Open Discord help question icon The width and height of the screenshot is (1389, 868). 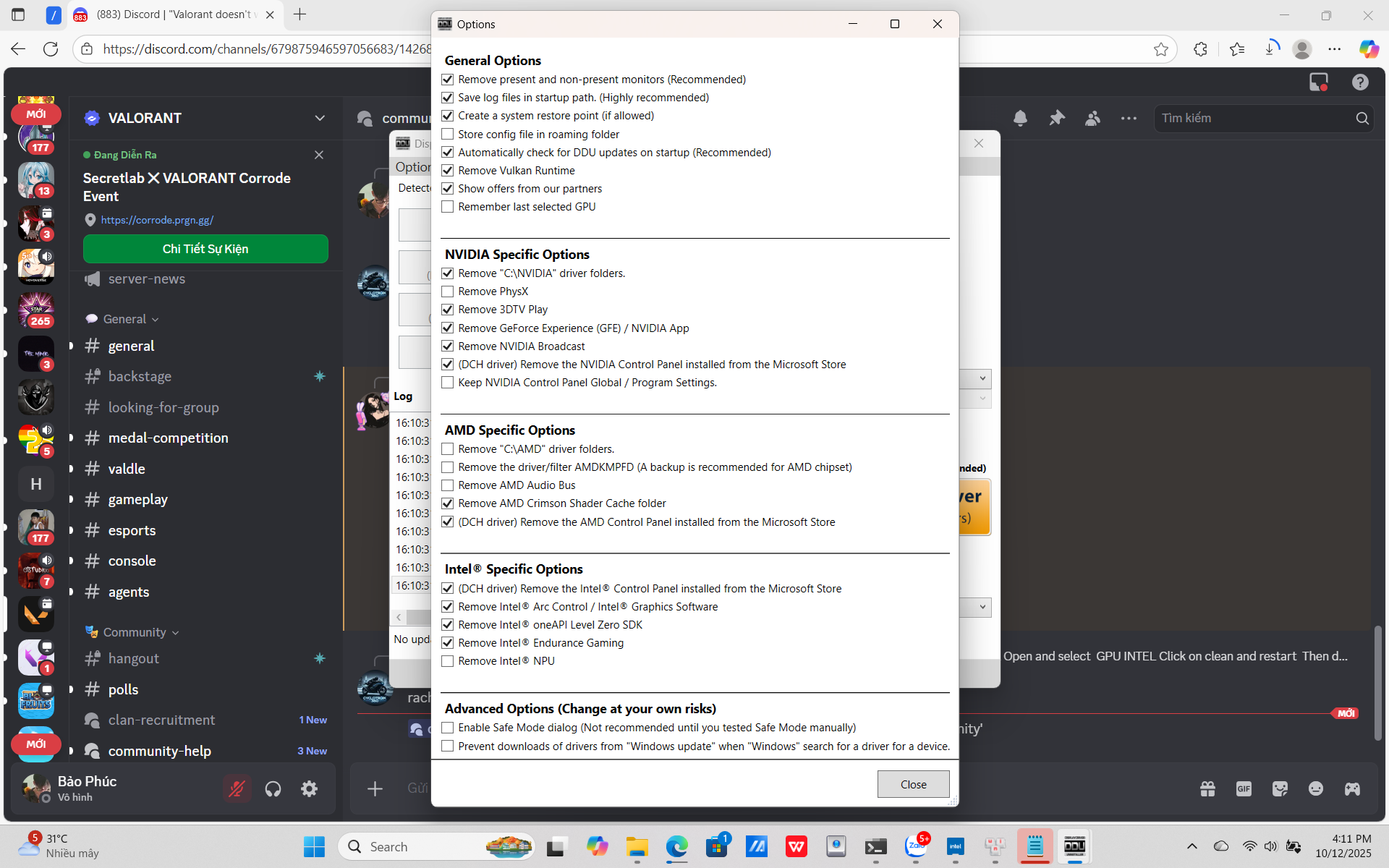[x=1360, y=82]
